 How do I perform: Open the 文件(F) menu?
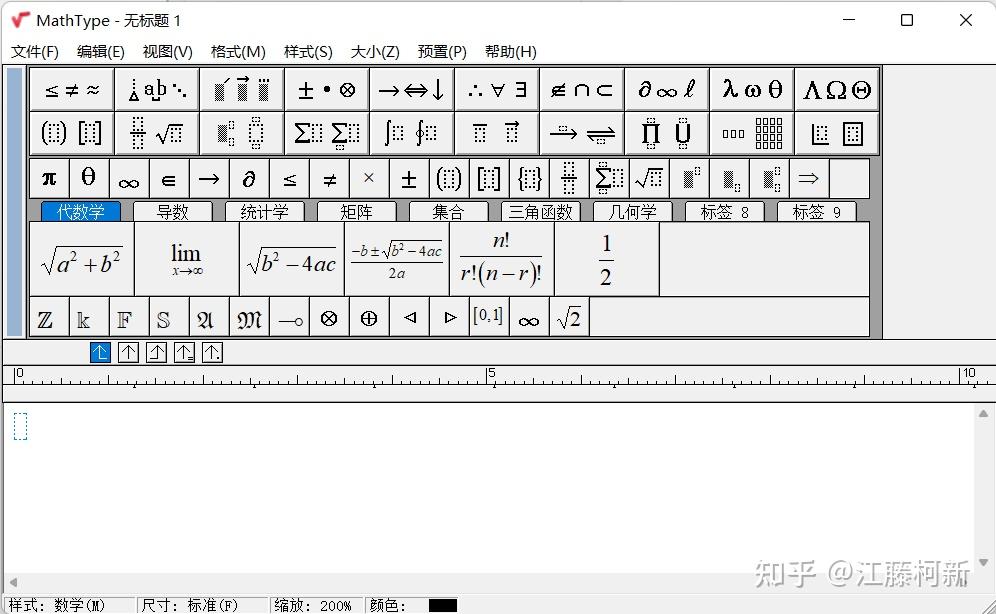pyautogui.click(x=35, y=51)
